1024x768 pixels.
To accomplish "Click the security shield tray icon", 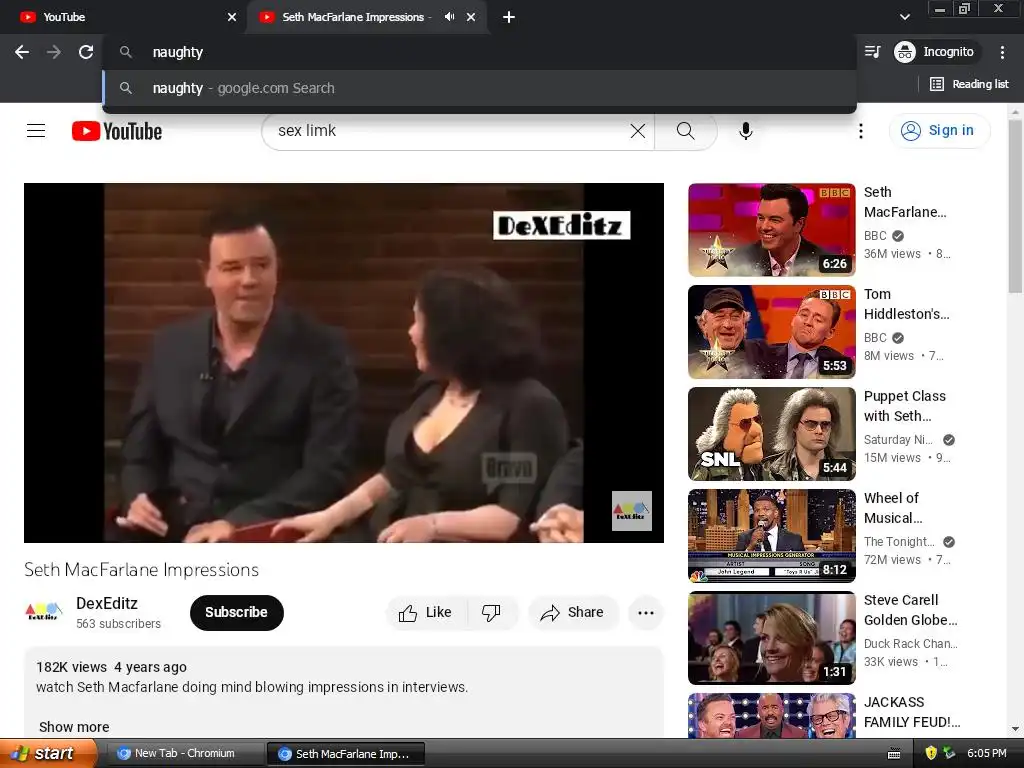I will coord(931,754).
